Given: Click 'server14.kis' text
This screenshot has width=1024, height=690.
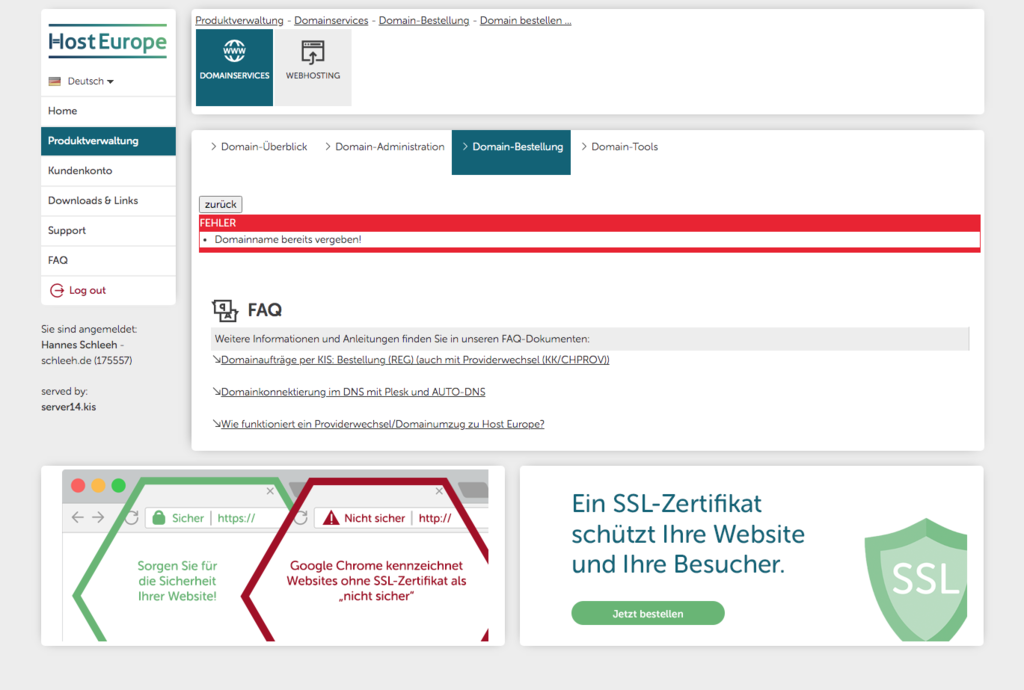Looking at the screenshot, I should 69,407.
